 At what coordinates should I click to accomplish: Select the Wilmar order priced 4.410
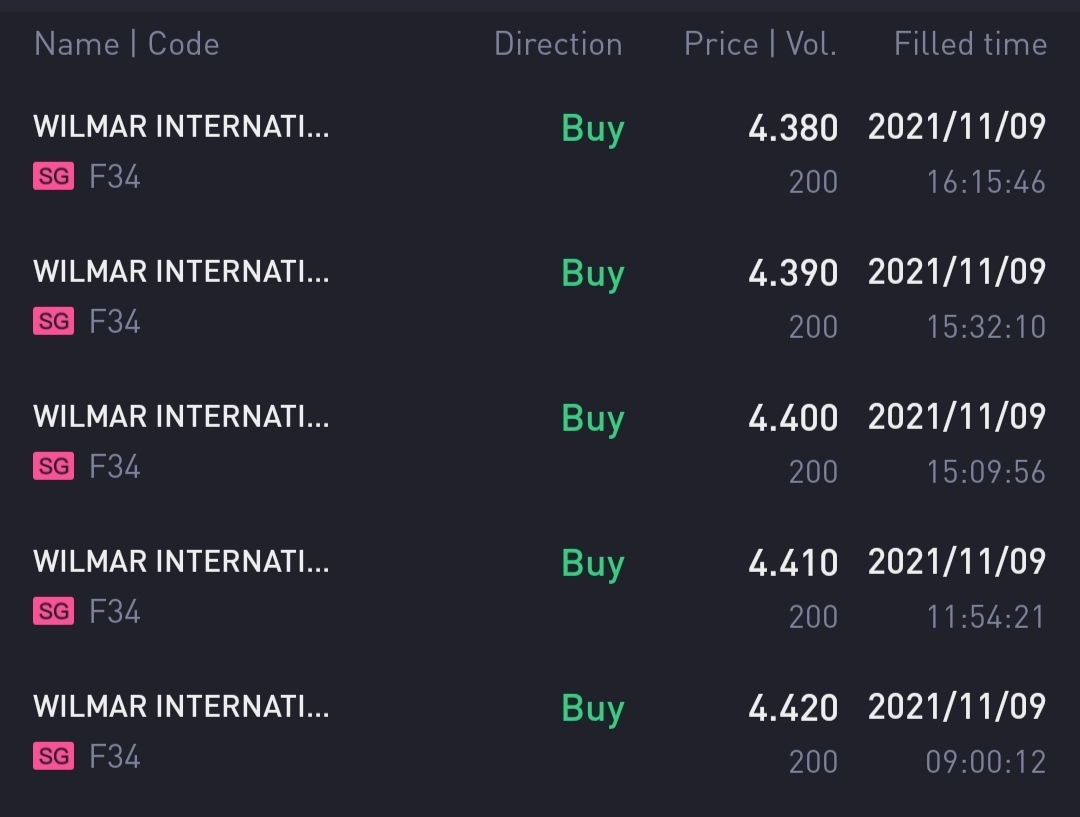click(181, 562)
